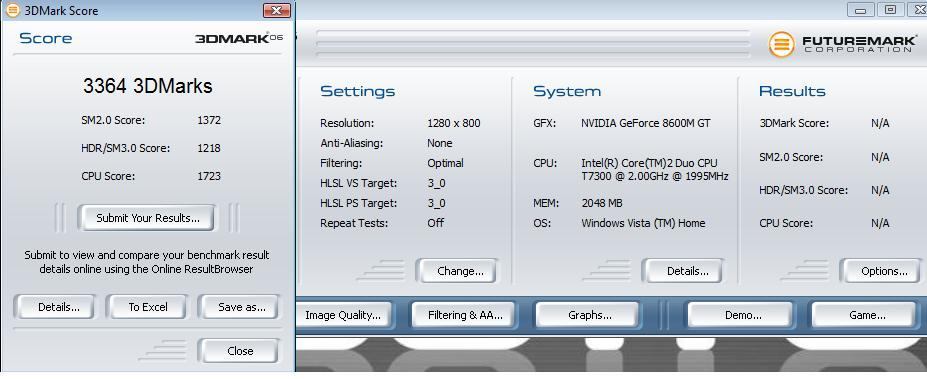Screen dimensions: 927x379
Task: Click the 3DMark06 logo in Score window
Action: coord(239,38)
